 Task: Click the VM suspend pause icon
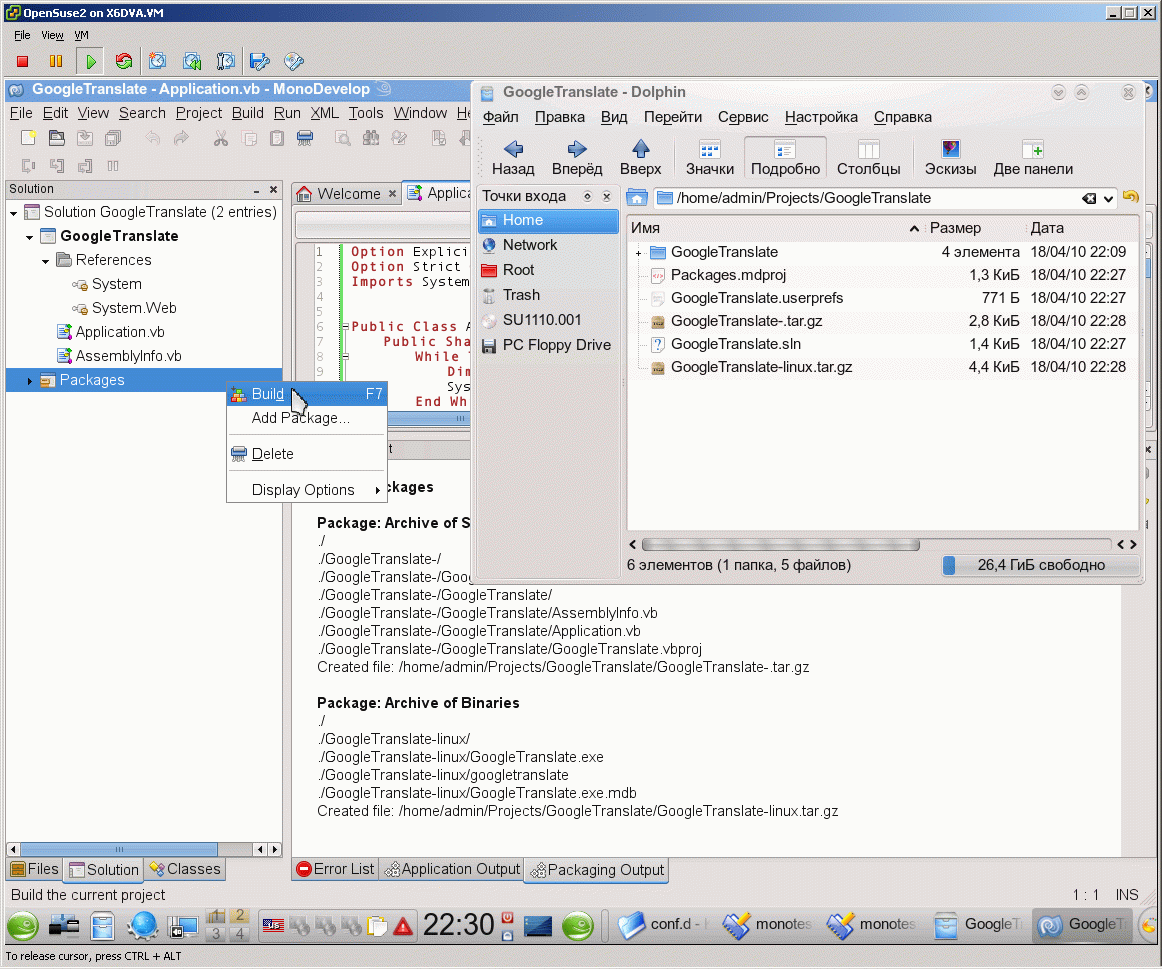click(56, 61)
